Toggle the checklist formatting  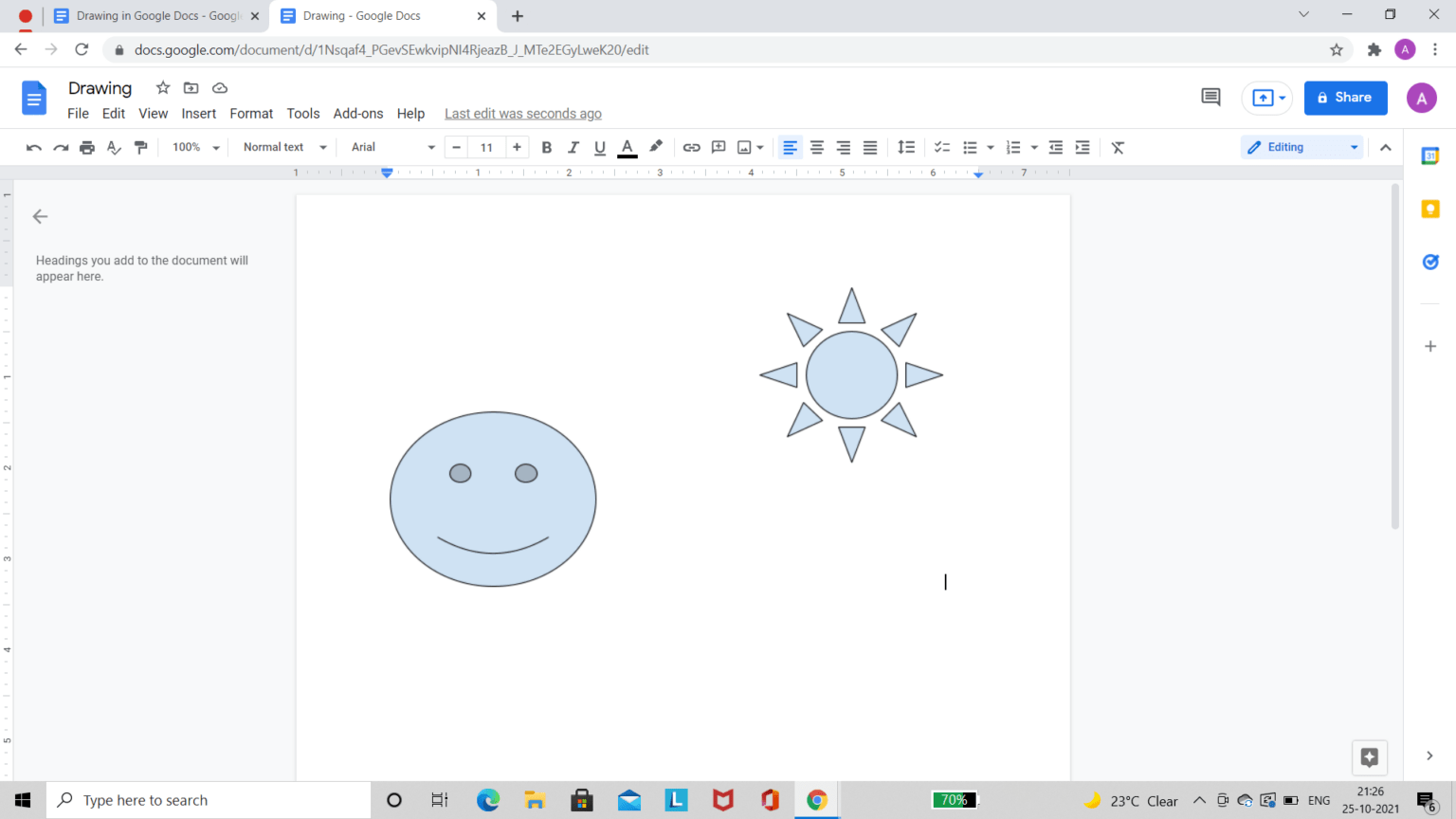click(x=941, y=147)
